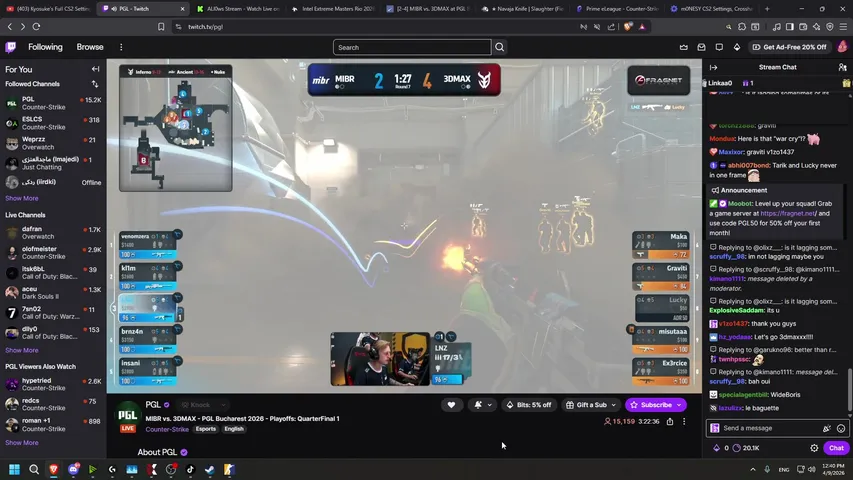Open the dafran live channel

(x=53, y=233)
